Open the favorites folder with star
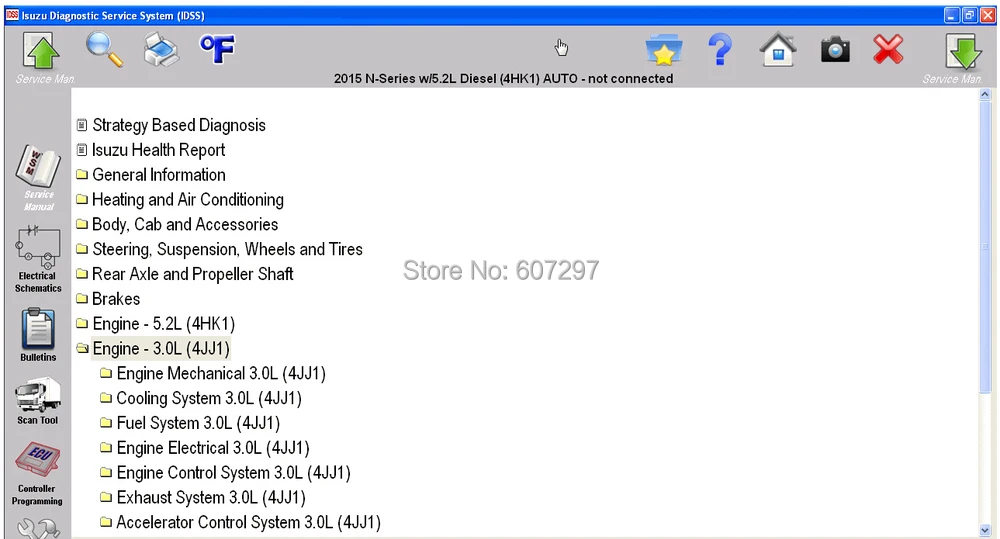The image size is (1000, 539). click(x=663, y=51)
